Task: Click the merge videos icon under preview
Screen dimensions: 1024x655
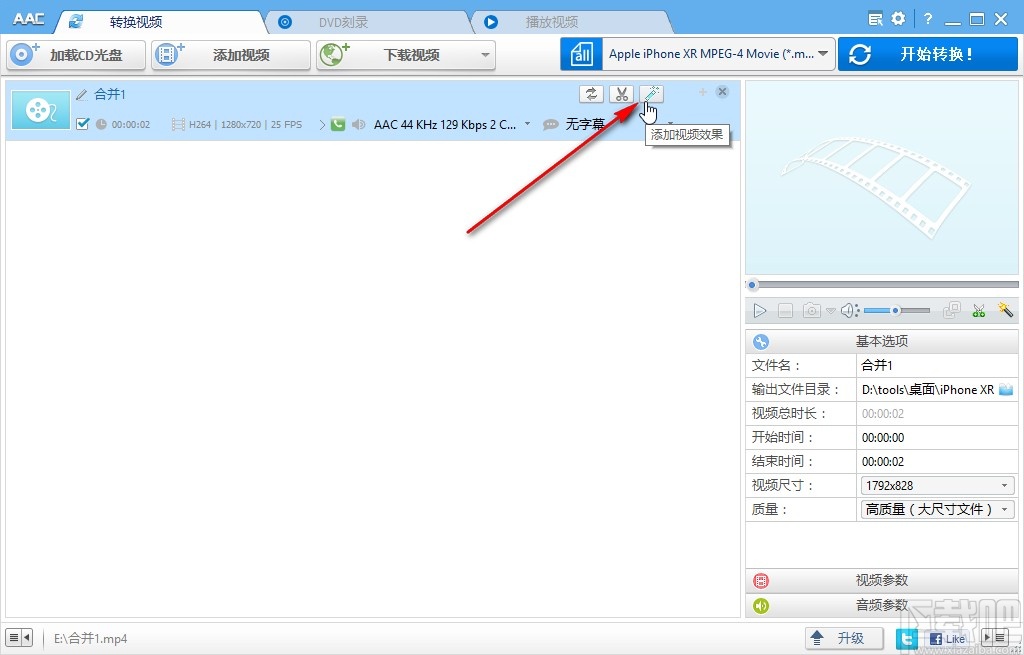Action: (951, 310)
